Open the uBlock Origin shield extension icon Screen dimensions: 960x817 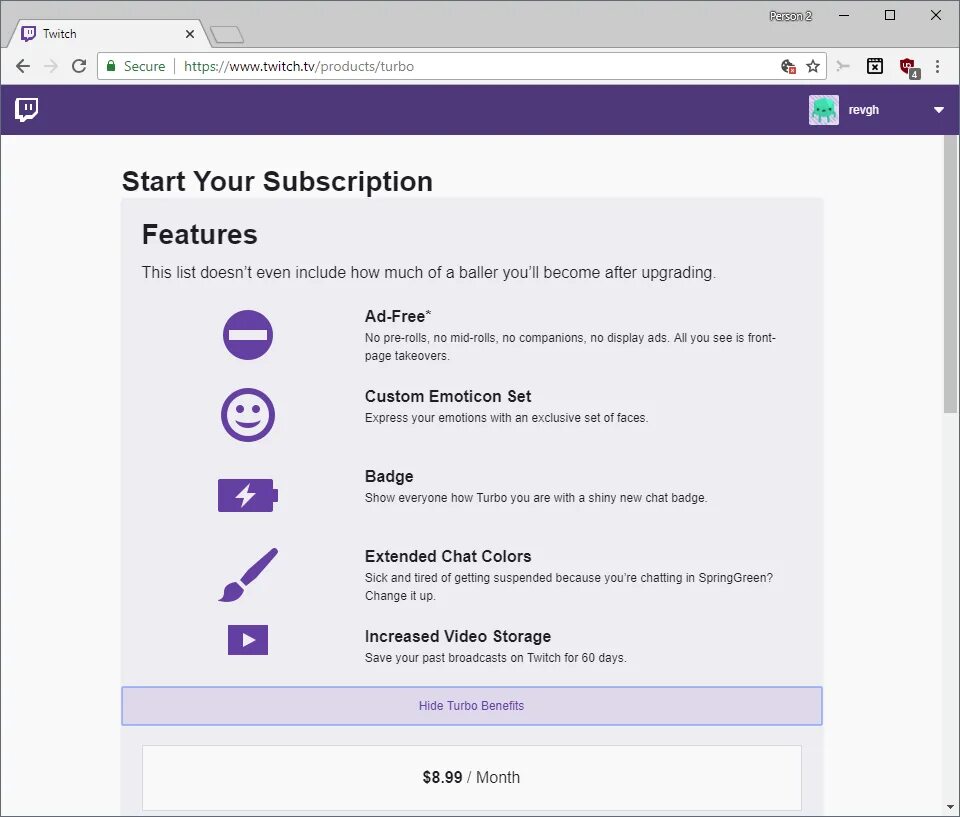[x=908, y=67]
